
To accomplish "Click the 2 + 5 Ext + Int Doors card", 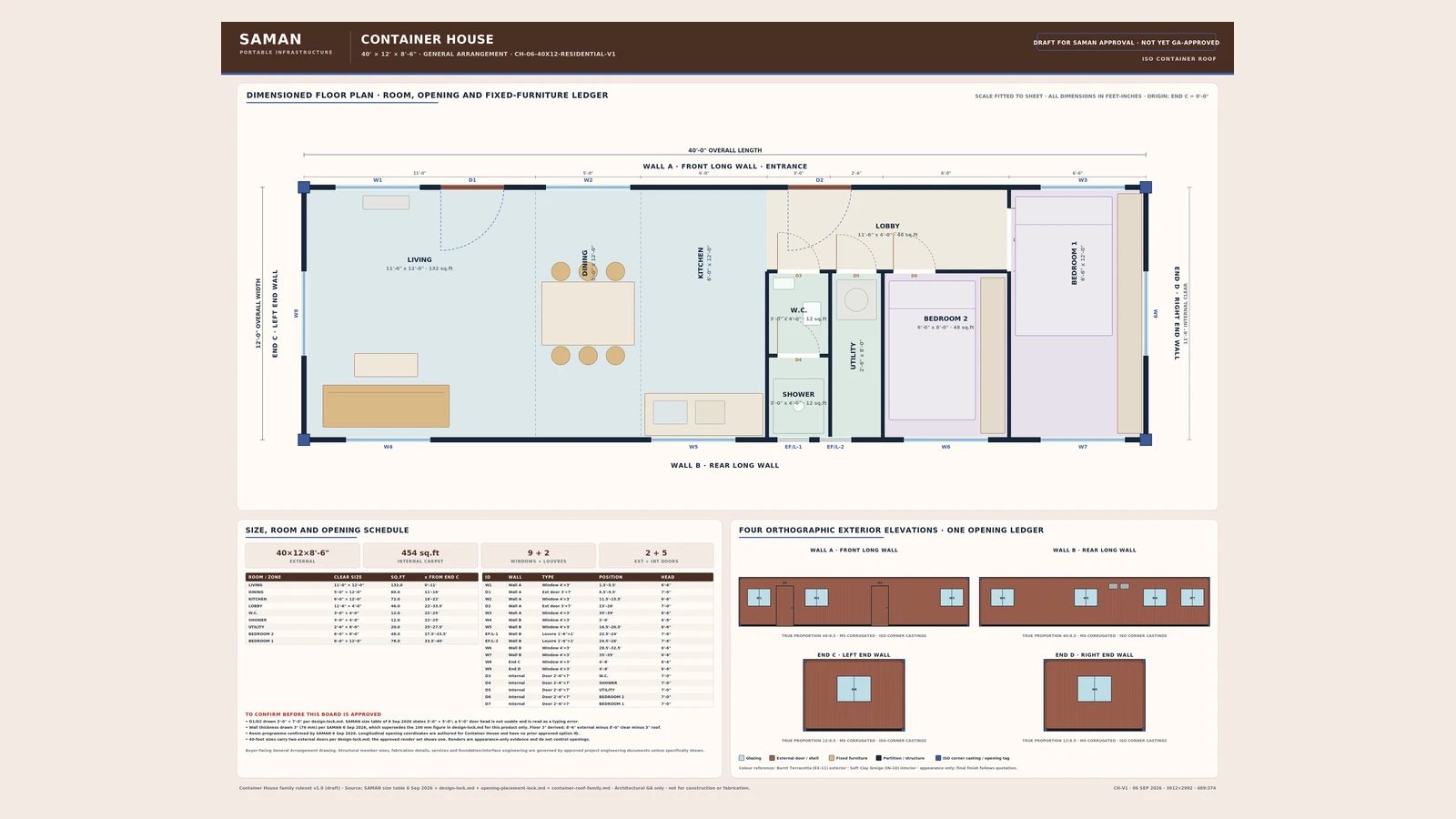I will 656,555.
